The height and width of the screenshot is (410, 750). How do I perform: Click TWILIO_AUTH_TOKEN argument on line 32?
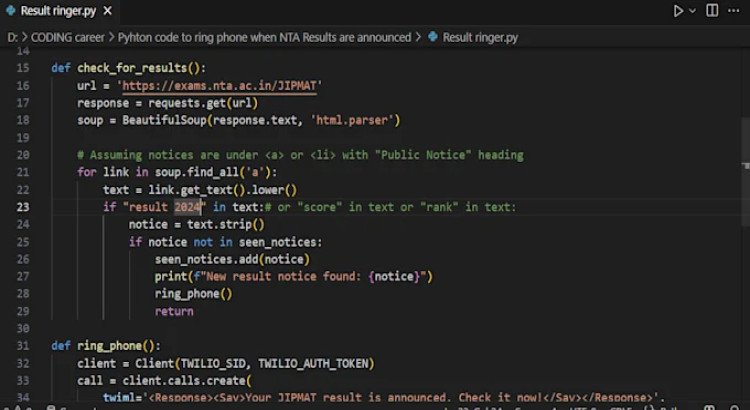coord(313,364)
